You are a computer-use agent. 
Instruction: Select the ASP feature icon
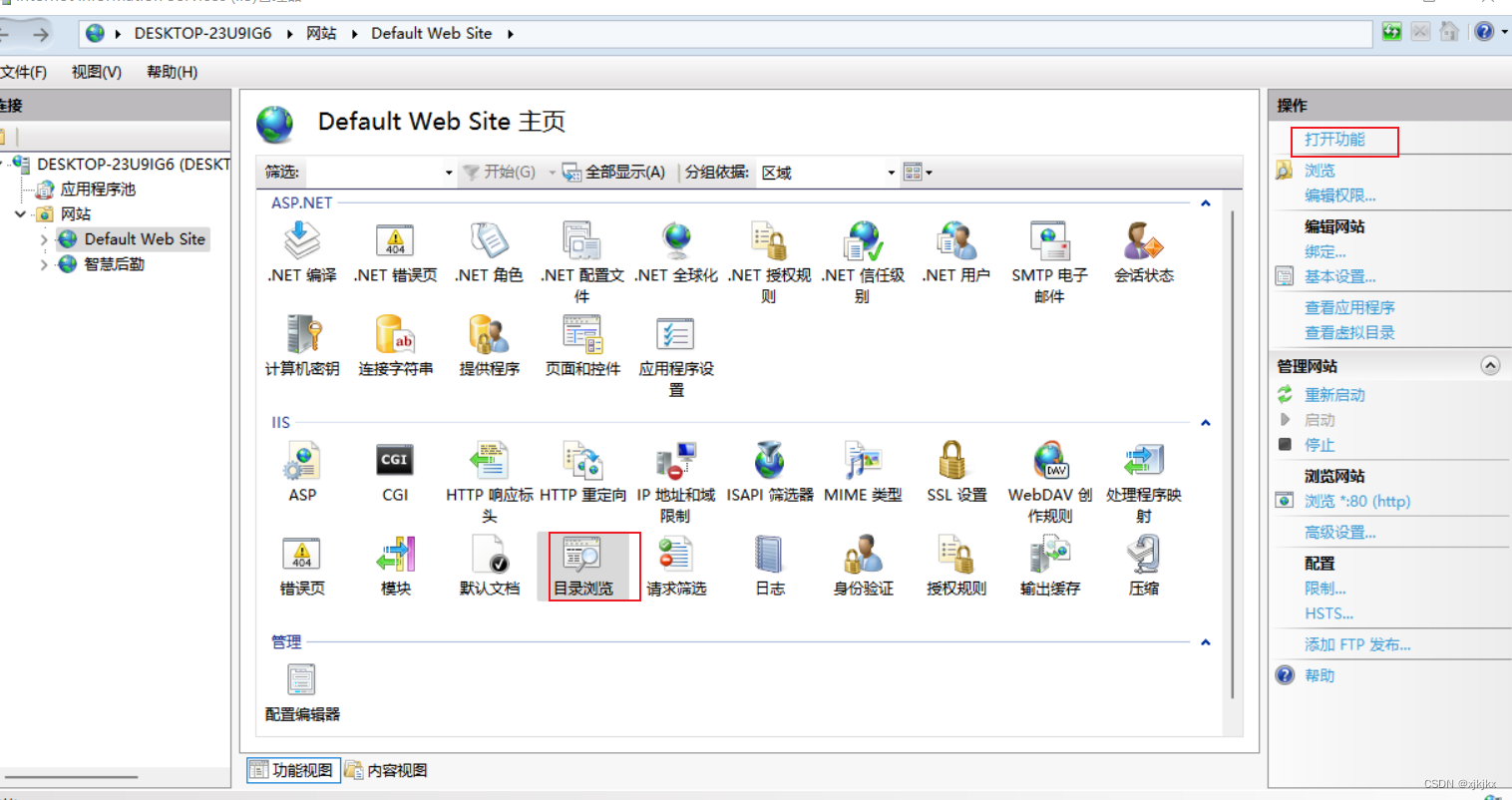tap(302, 461)
